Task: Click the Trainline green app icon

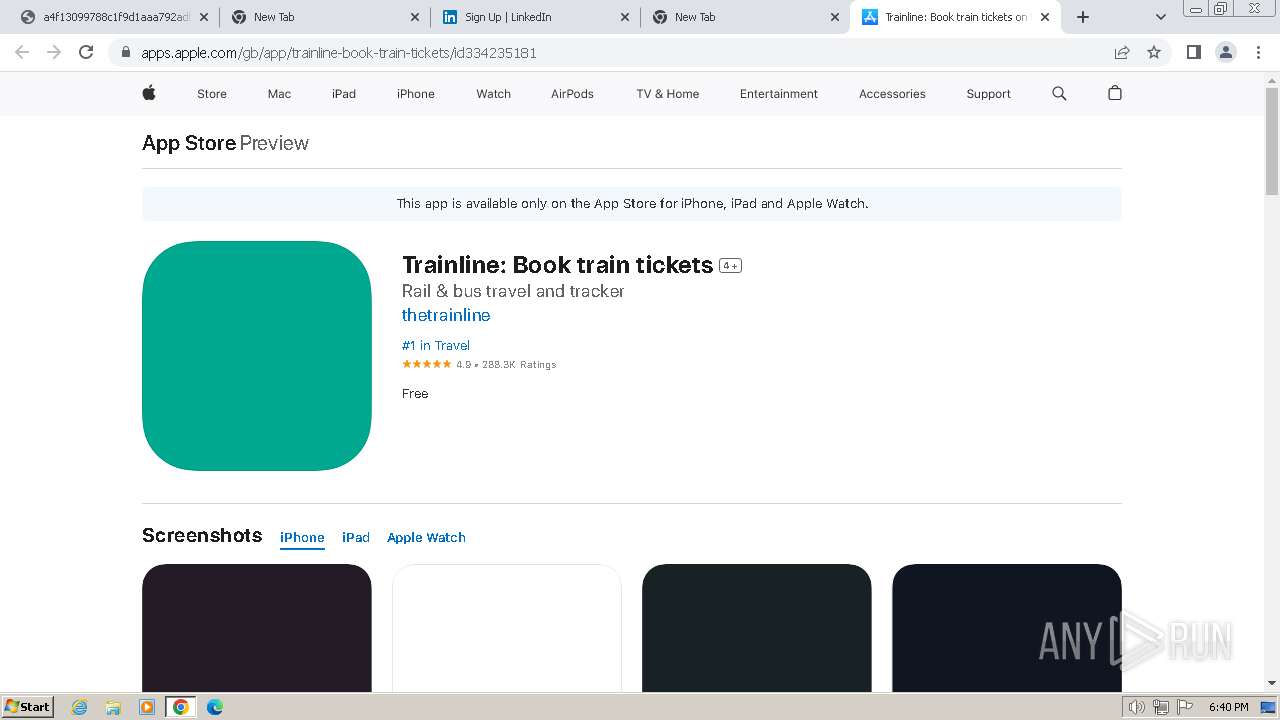Action: tap(257, 356)
